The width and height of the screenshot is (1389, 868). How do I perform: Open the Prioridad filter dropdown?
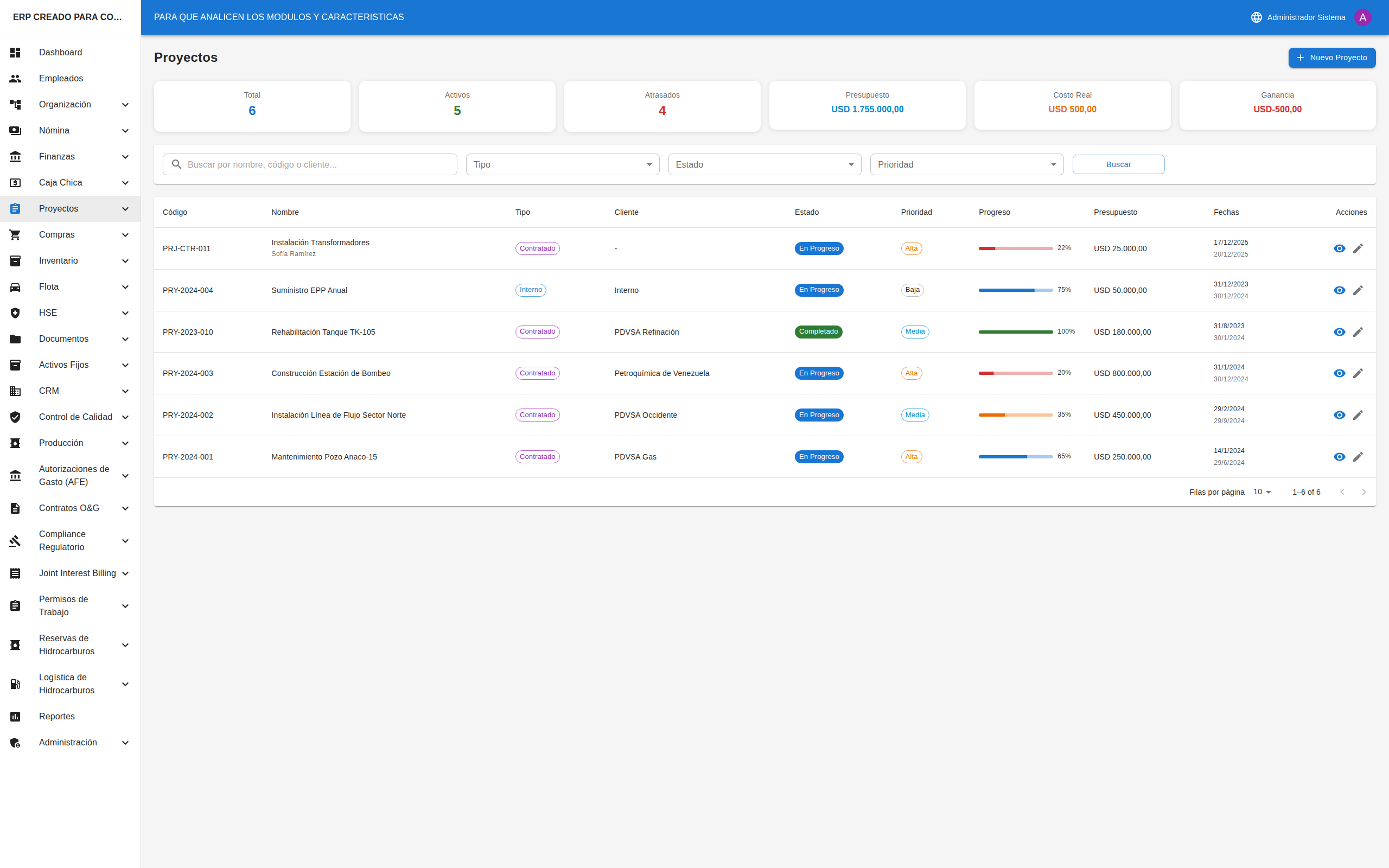click(966, 165)
